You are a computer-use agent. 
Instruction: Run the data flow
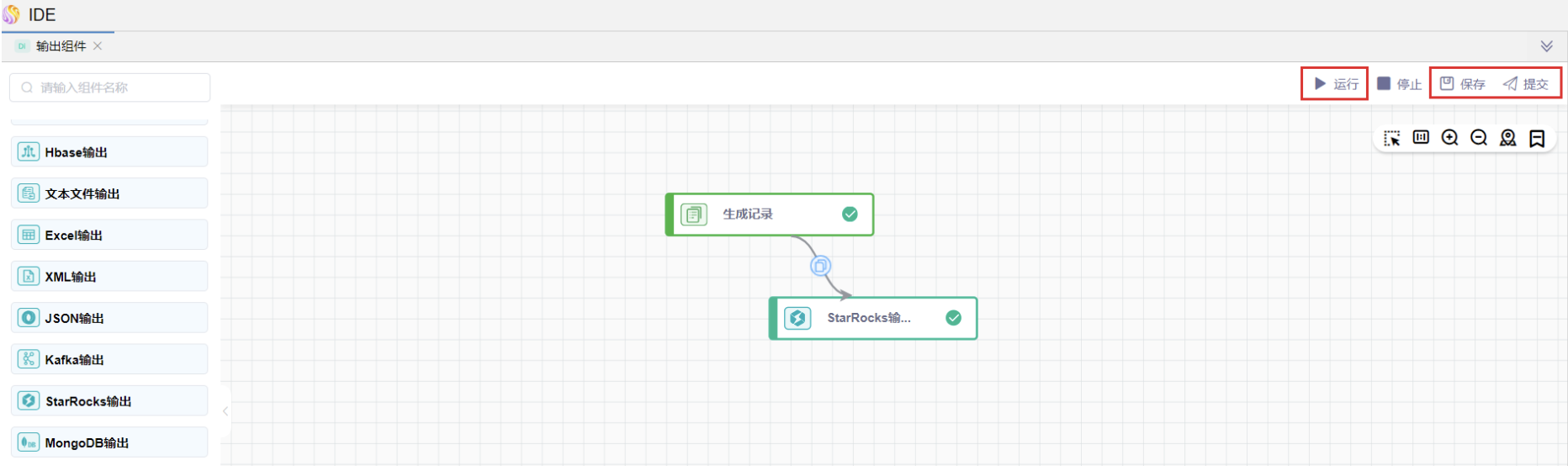pyautogui.click(x=1336, y=84)
